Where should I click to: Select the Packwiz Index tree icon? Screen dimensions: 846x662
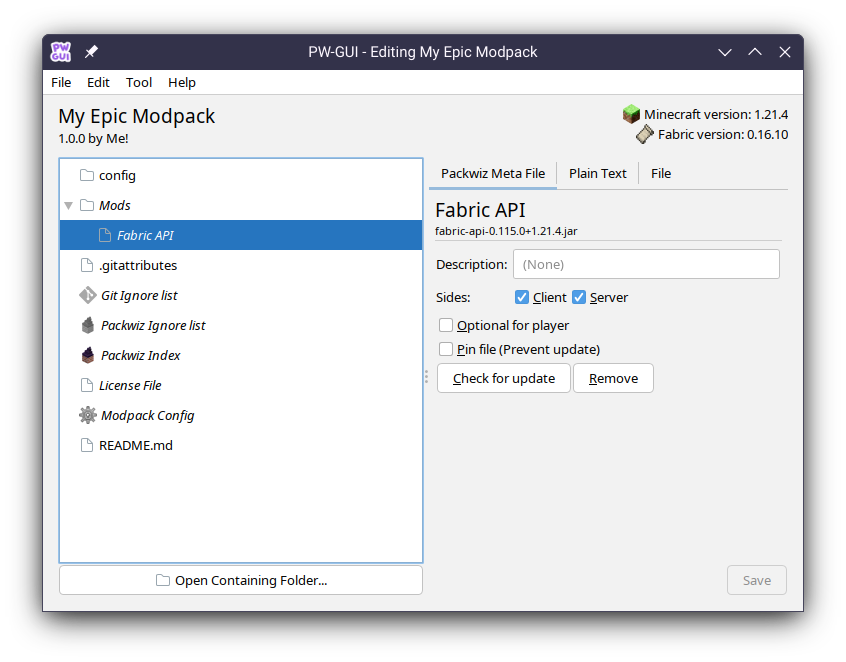(87, 355)
